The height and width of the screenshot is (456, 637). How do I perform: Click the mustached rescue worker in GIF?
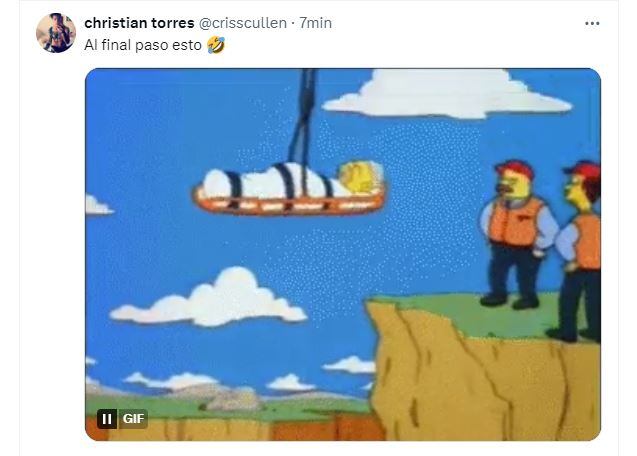(x=517, y=234)
